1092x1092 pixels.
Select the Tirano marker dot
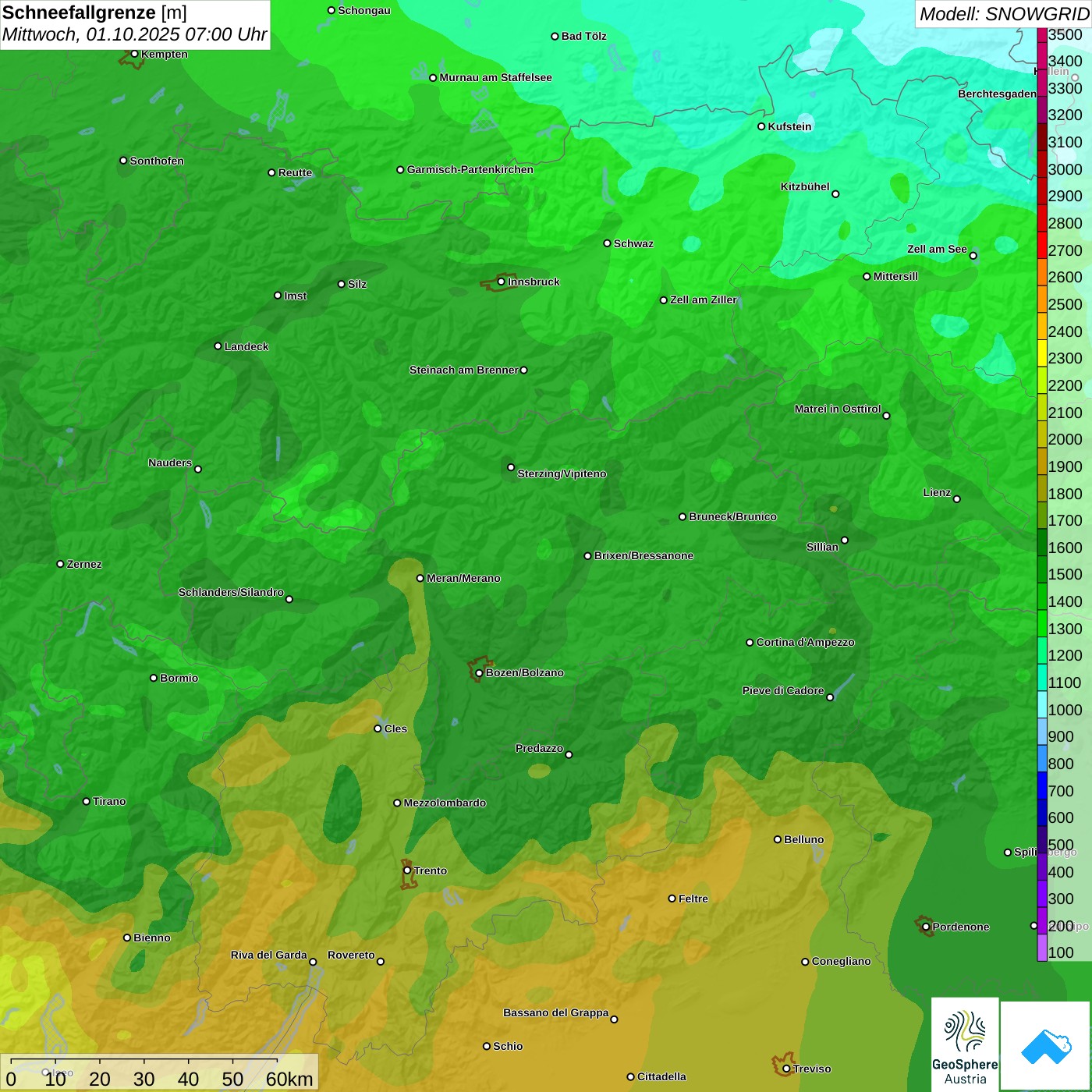[x=87, y=802]
